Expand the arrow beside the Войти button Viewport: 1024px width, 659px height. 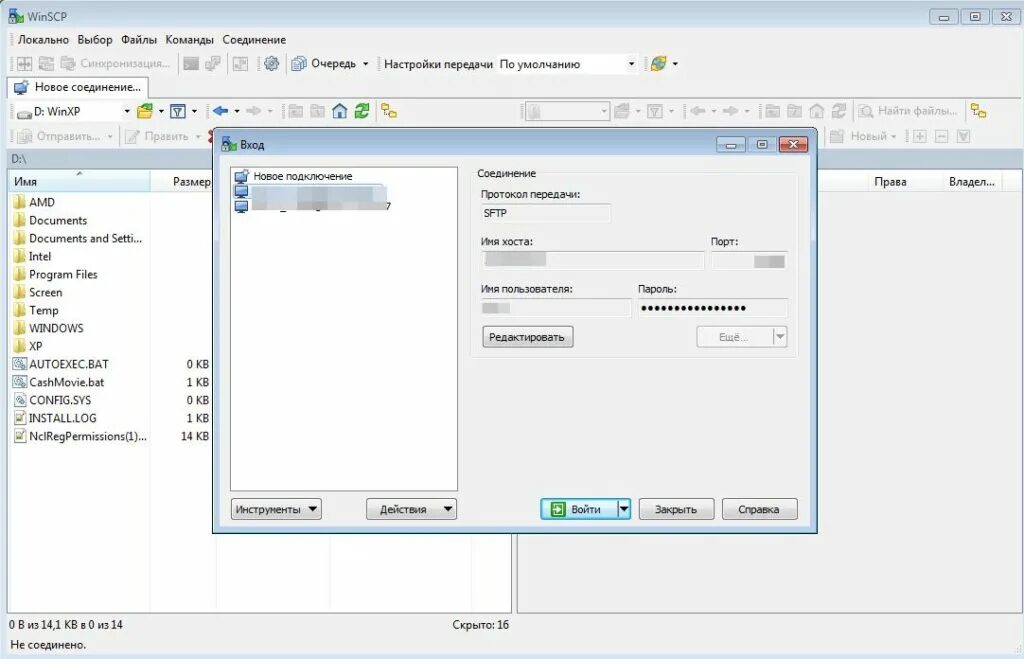point(624,509)
